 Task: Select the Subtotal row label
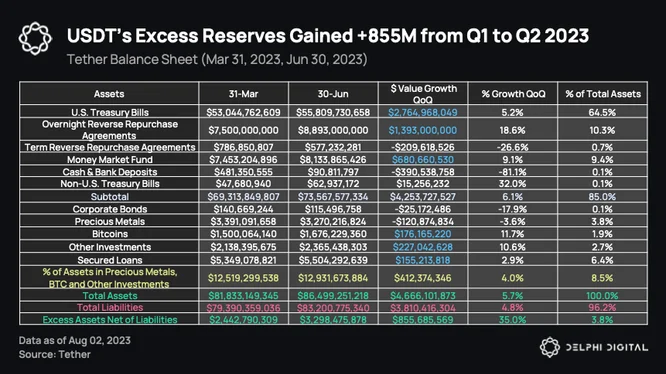(x=110, y=197)
